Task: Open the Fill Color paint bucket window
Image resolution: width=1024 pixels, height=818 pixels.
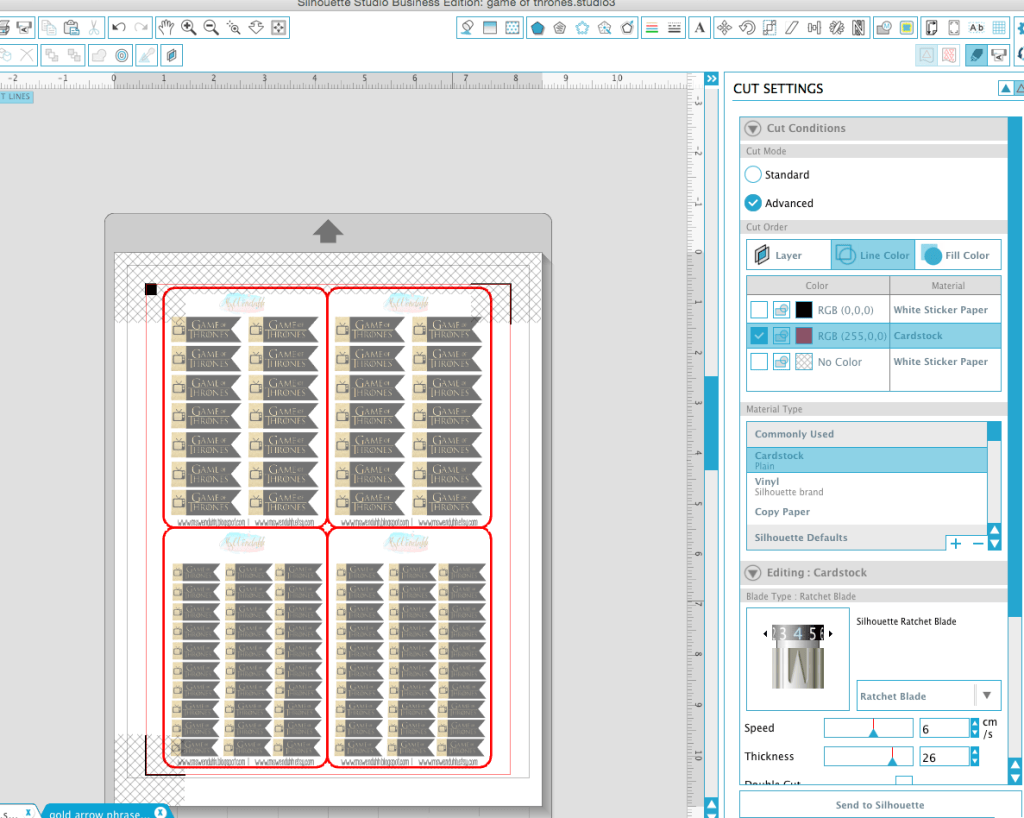Action: click(467, 27)
